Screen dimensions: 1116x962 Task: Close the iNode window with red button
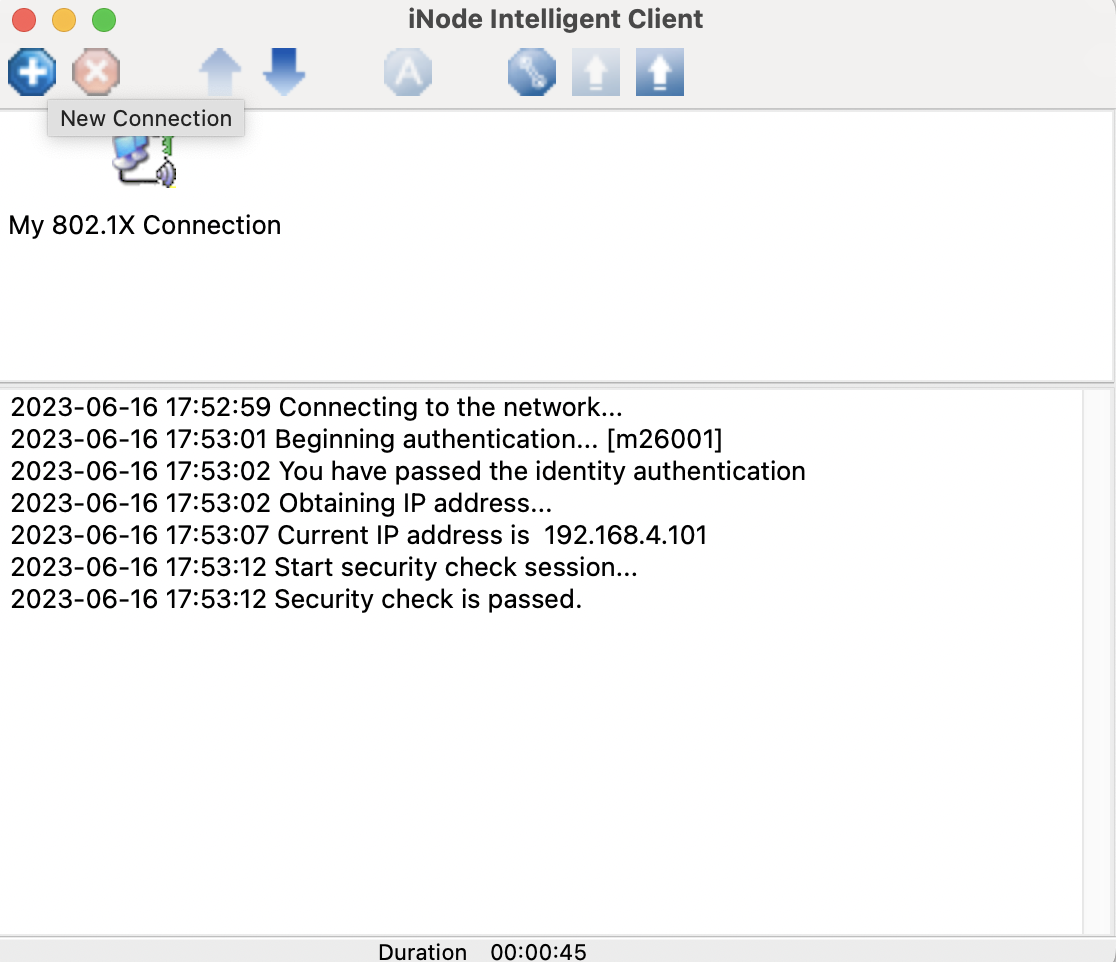(x=24, y=20)
